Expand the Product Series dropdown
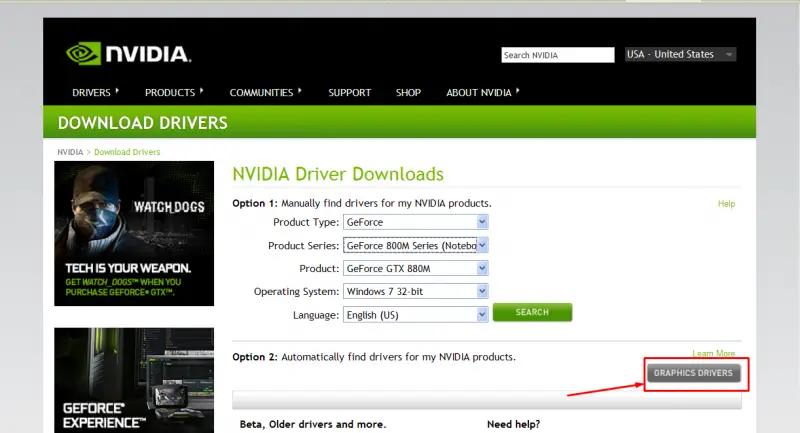The height and width of the screenshot is (433, 800). point(415,245)
